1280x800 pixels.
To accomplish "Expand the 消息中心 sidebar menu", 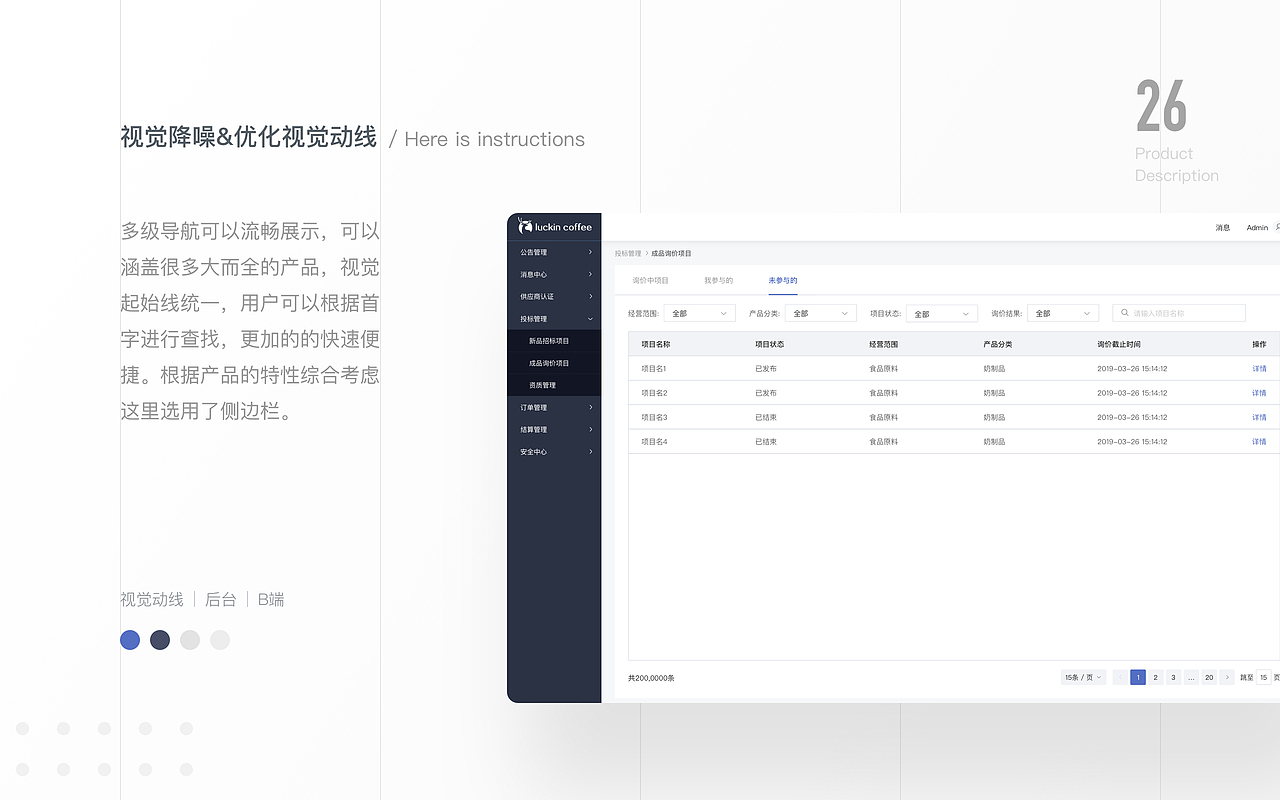I will [554, 274].
